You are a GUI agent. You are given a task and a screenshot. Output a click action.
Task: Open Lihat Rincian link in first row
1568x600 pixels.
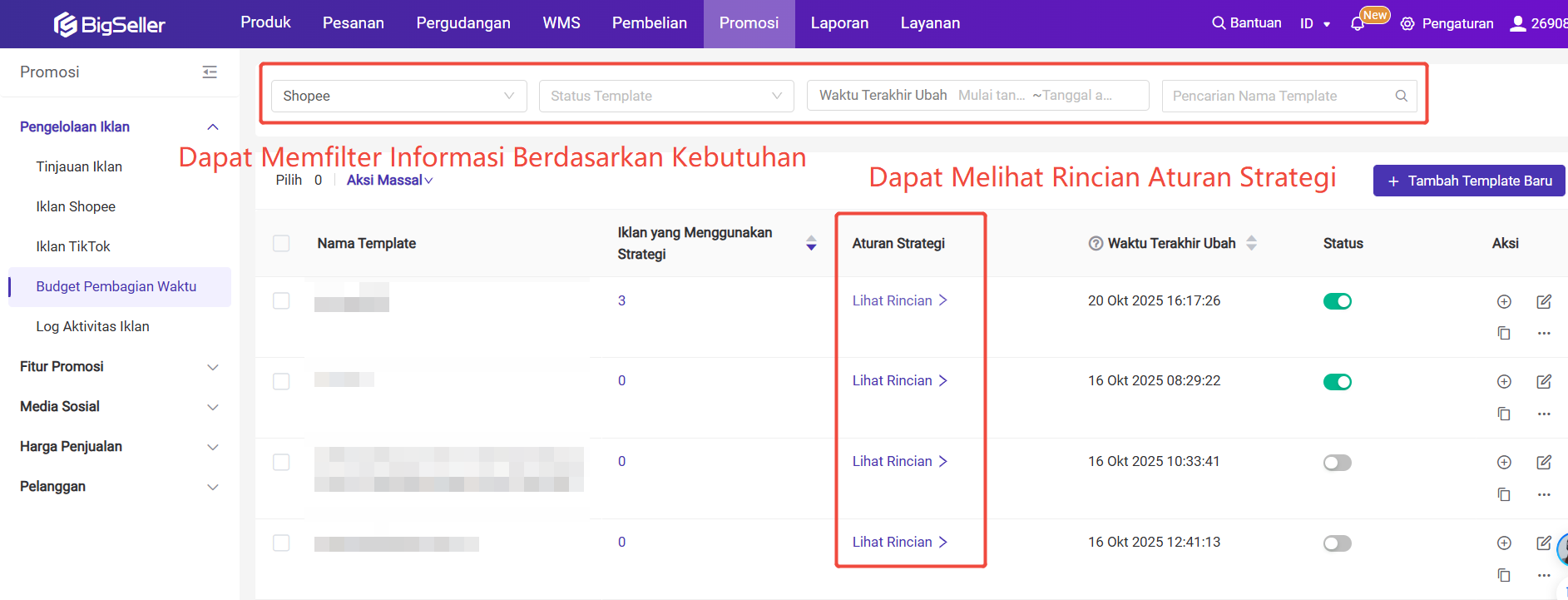(x=899, y=300)
